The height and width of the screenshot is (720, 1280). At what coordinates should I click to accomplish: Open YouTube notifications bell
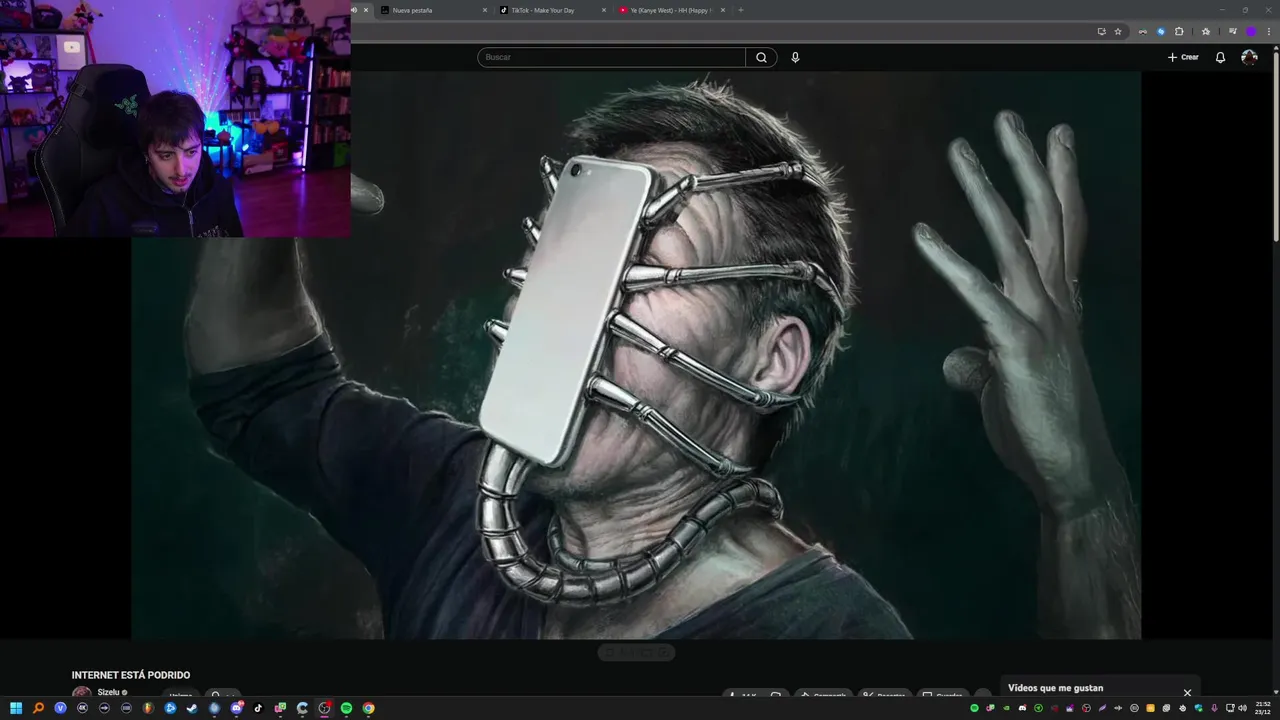coord(1220,57)
